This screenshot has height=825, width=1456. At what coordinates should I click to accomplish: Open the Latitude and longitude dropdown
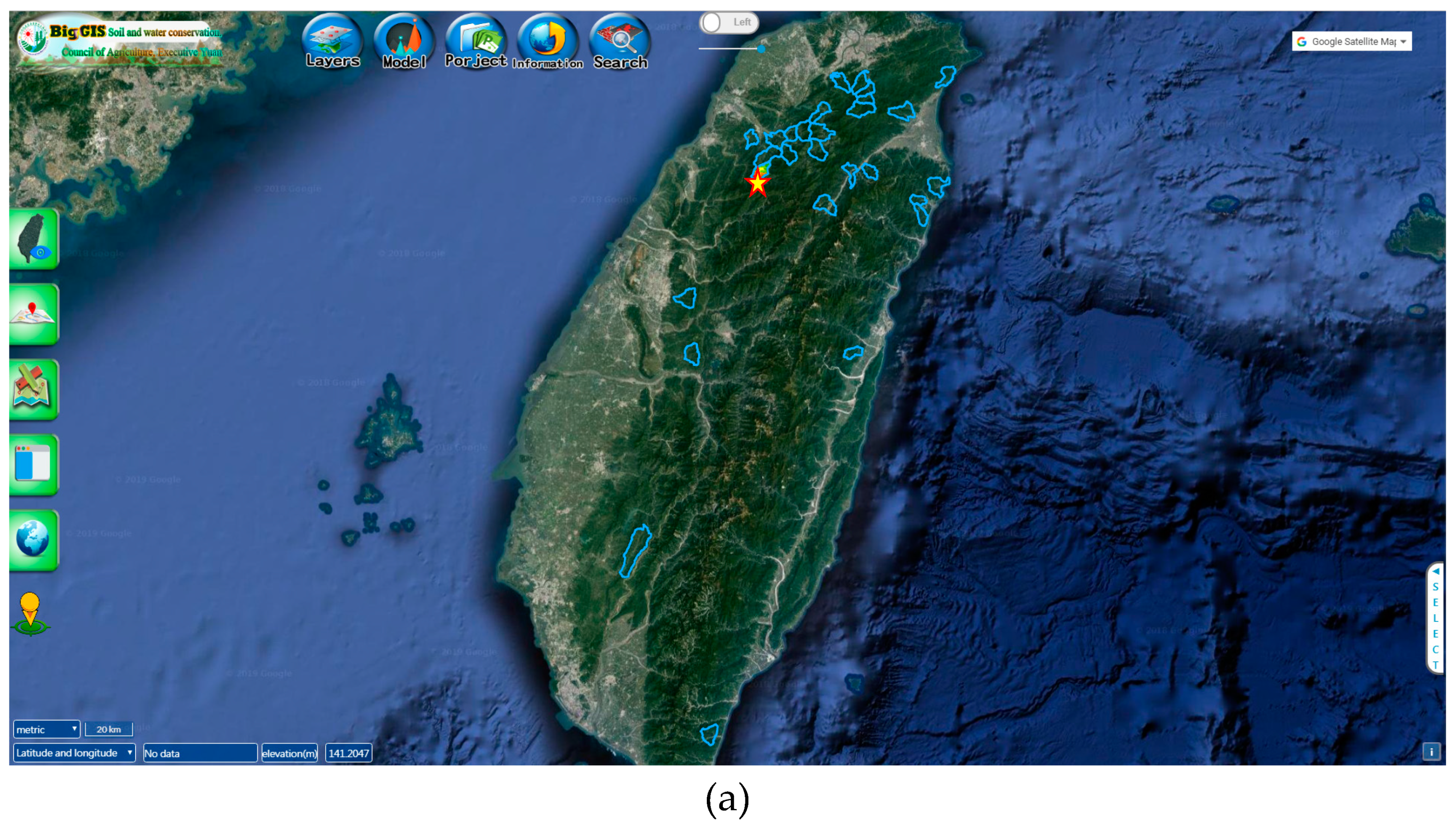74,753
